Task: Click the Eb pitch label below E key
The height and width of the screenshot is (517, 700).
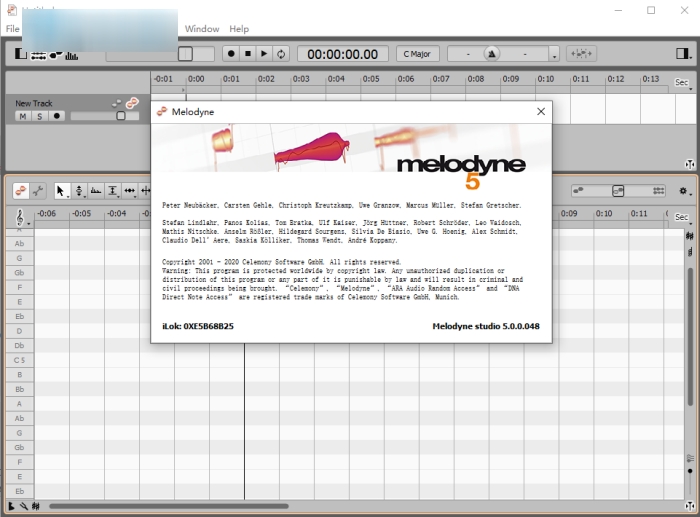Action: pos(19,316)
